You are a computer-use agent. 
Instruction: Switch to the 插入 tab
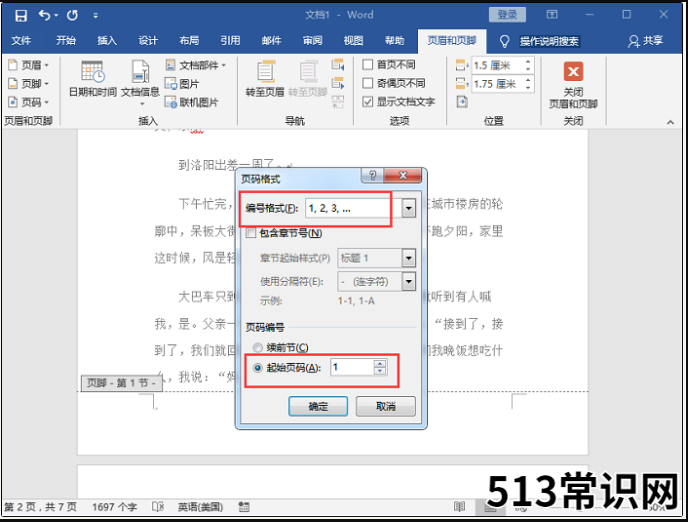point(107,41)
